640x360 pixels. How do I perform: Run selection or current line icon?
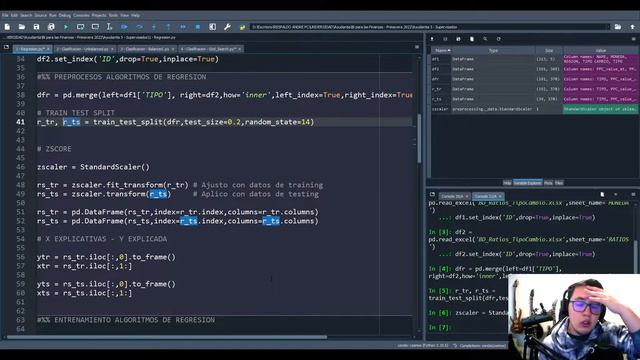[109, 27]
